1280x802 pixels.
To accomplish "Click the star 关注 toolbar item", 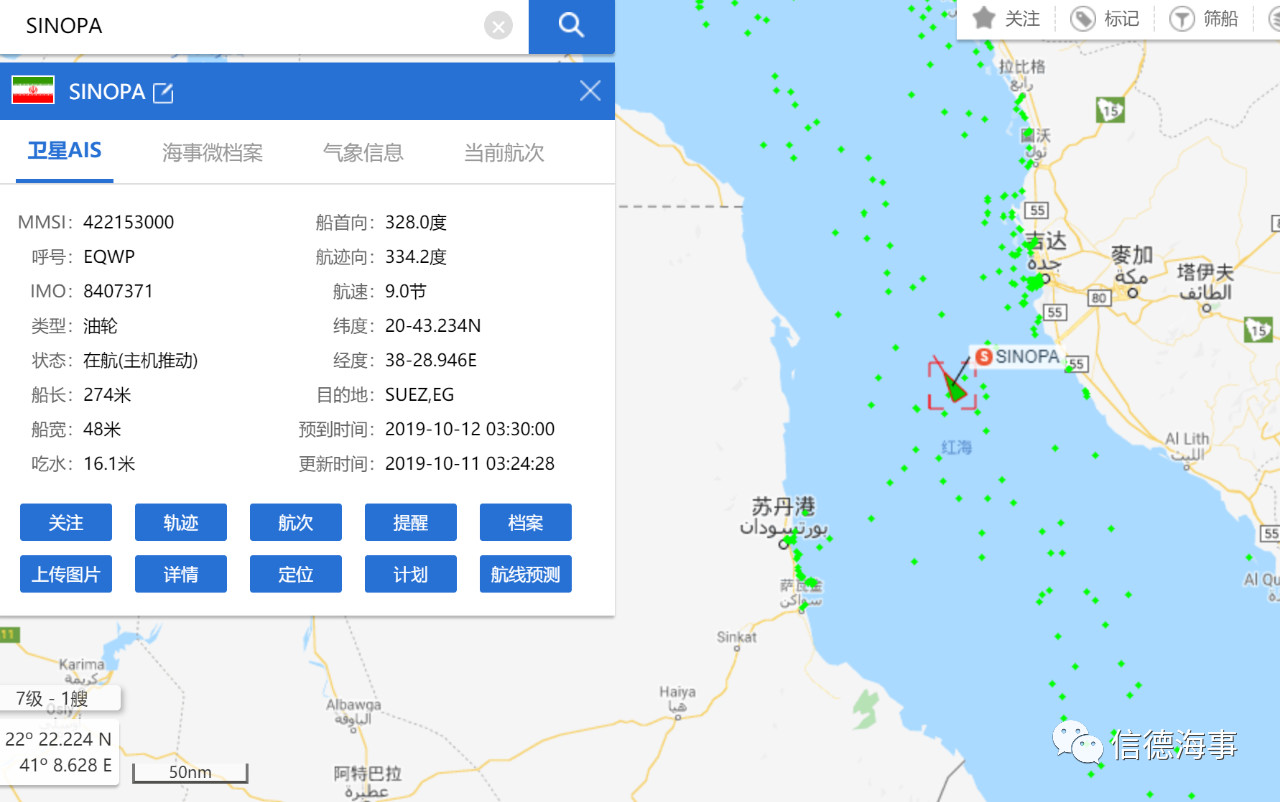I will point(1008,18).
